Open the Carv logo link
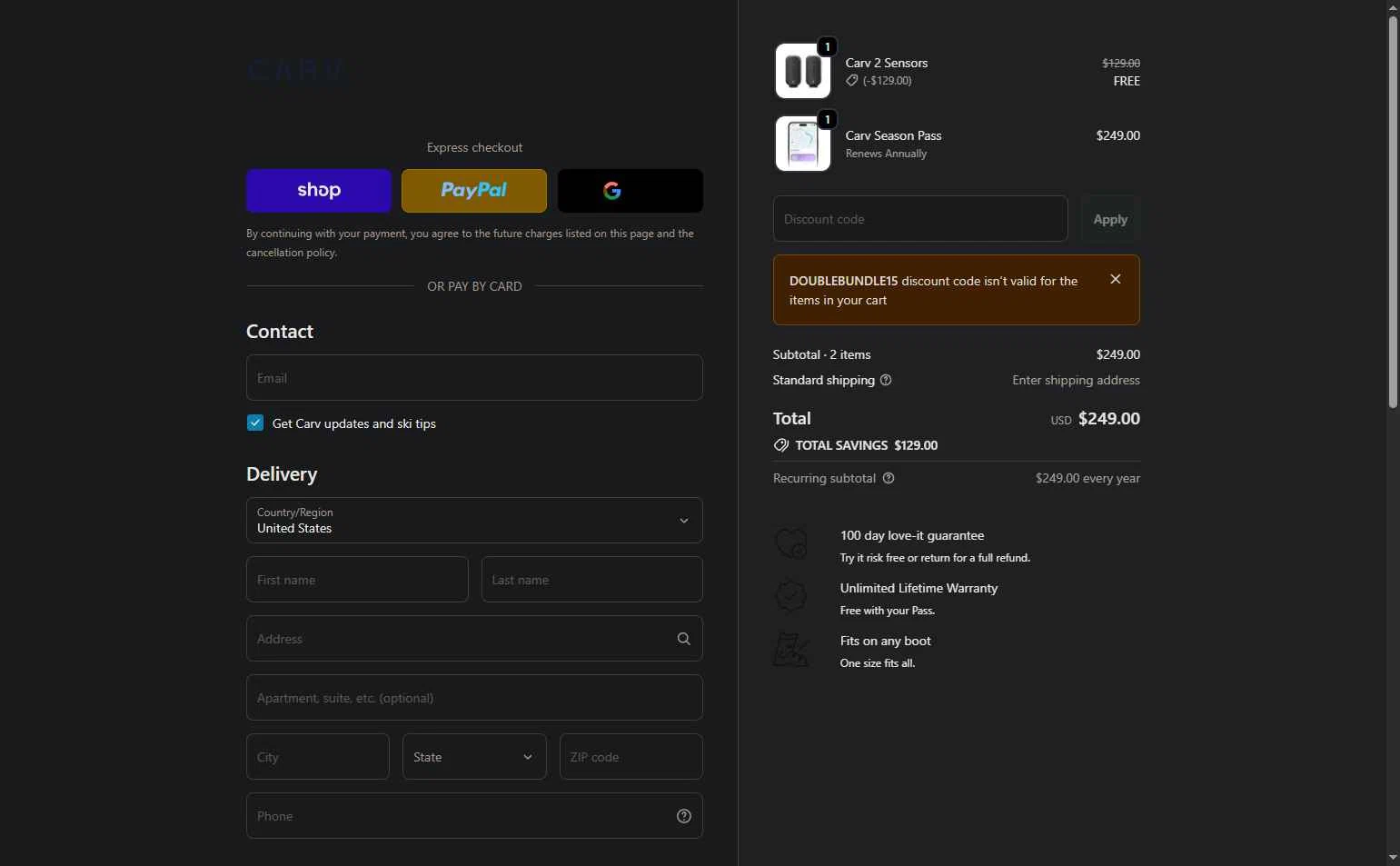This screenshot has width=1400, height=866. point(296,70)
